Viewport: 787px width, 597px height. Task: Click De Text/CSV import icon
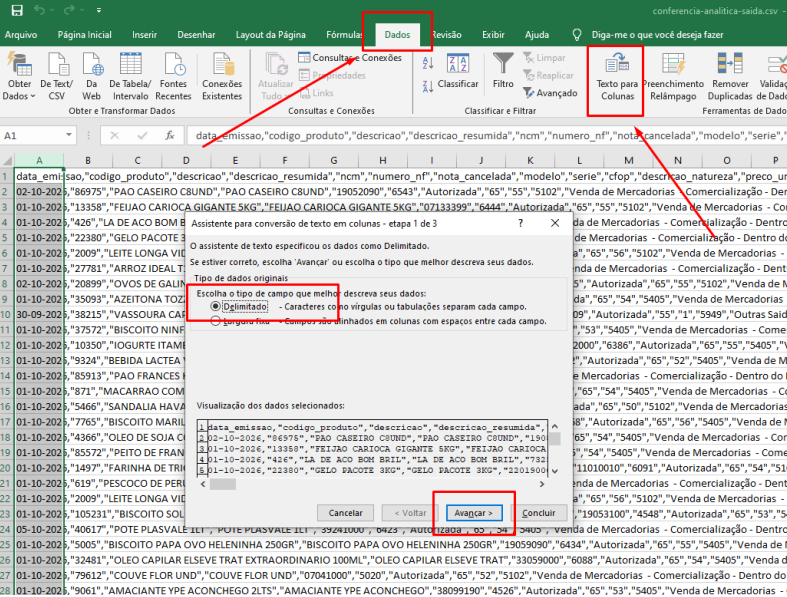pyautogui.click(x=57, y=77)
